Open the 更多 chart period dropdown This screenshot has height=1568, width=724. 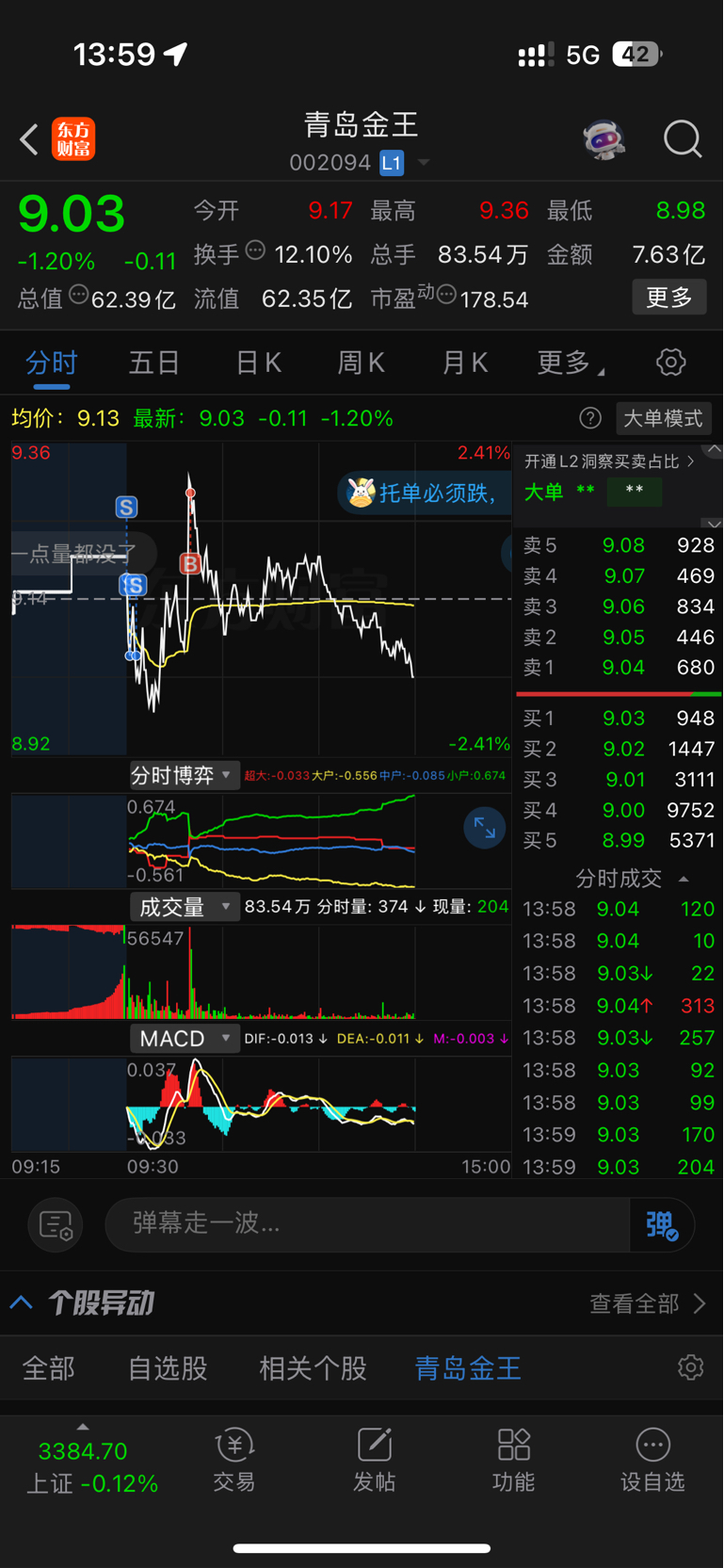(571, 363)
